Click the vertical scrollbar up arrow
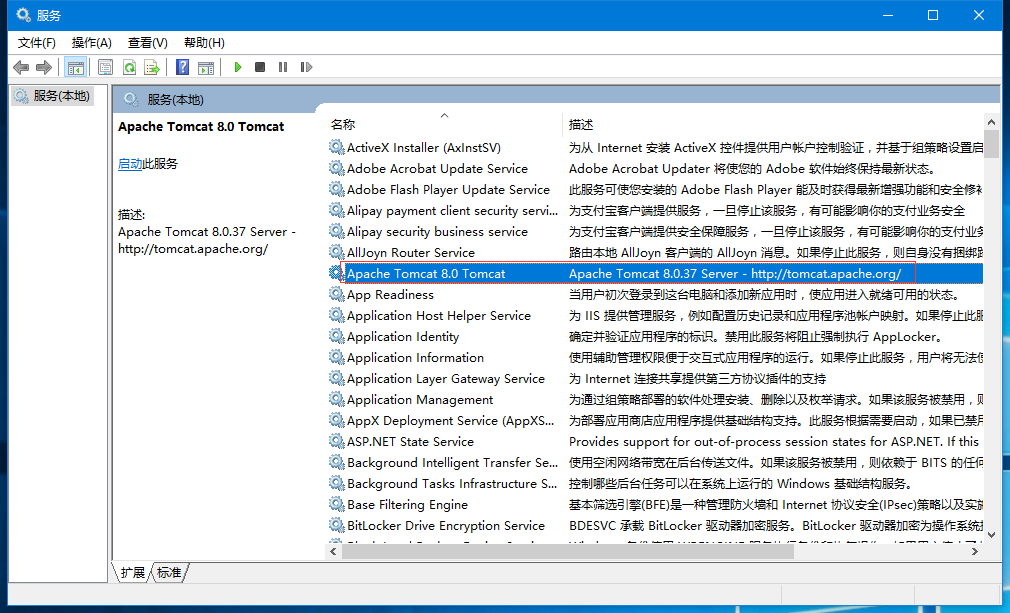The height and width of the screenshot is (613, 1010). coord(991,122)
